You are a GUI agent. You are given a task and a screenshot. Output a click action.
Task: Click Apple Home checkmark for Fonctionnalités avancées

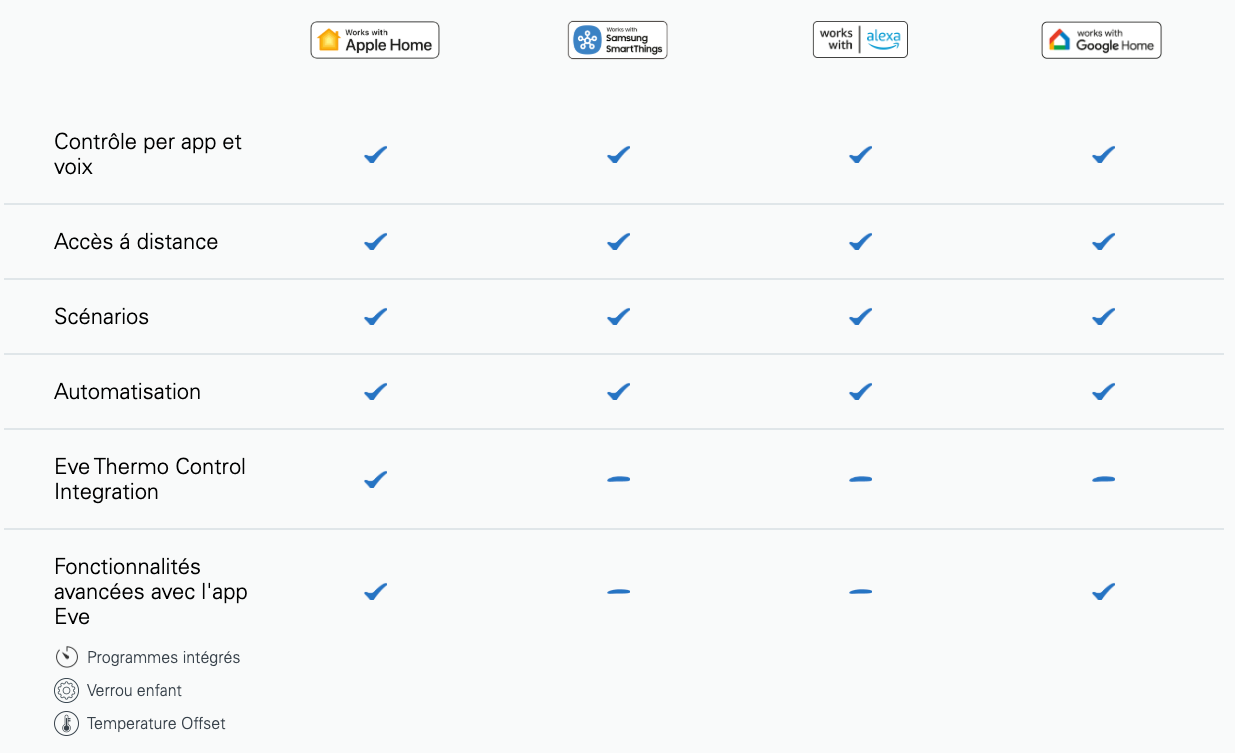click(x=375, y=592)
